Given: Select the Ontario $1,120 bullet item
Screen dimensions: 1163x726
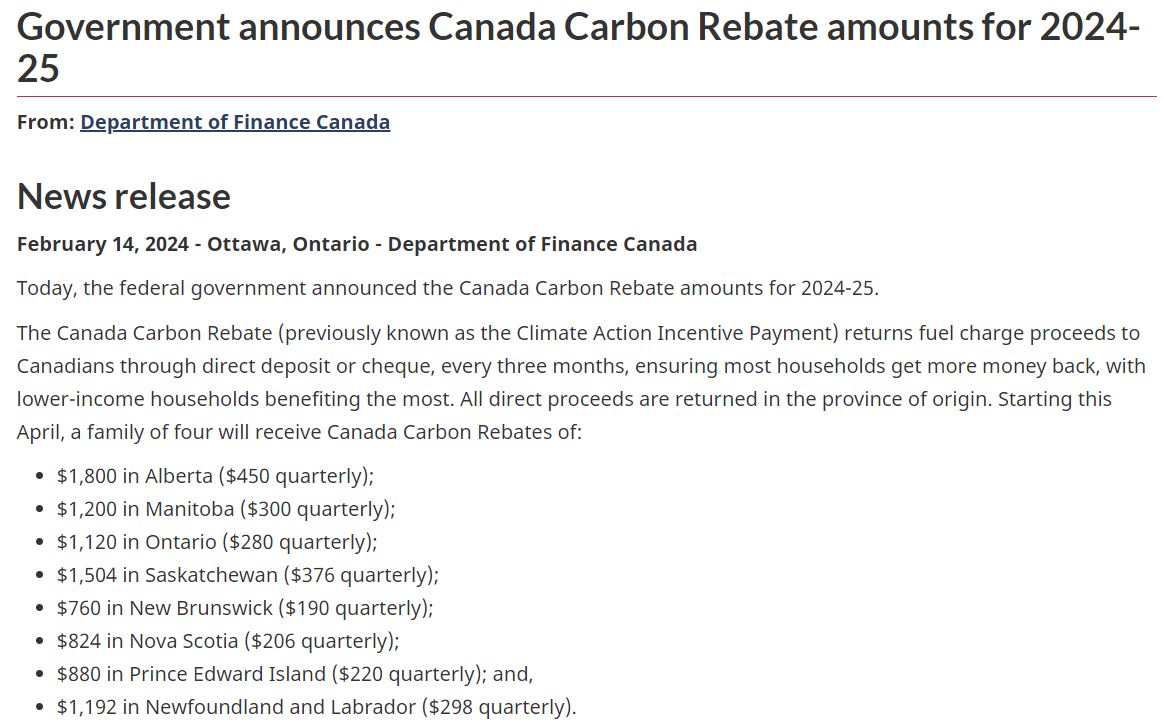Looking at the screenshot, I should pyautogui.click(x=217, y=542).
